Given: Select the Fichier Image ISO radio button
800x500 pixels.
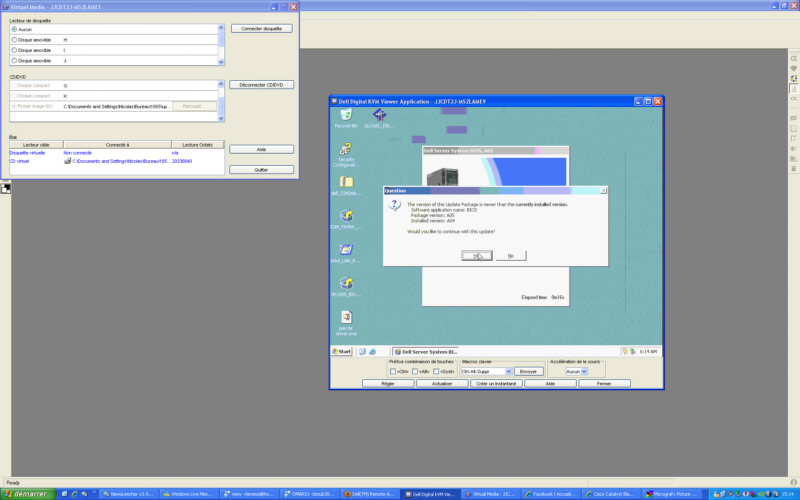Looking at the screenshot, I should (14, 106).
